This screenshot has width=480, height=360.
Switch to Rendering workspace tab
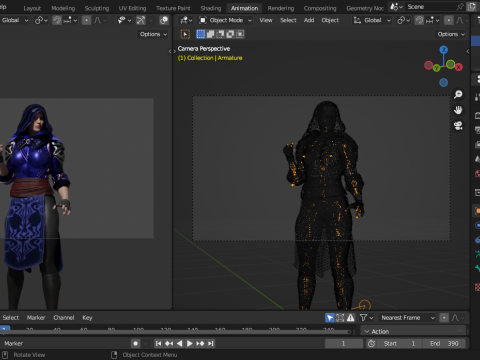coord(281,8)
